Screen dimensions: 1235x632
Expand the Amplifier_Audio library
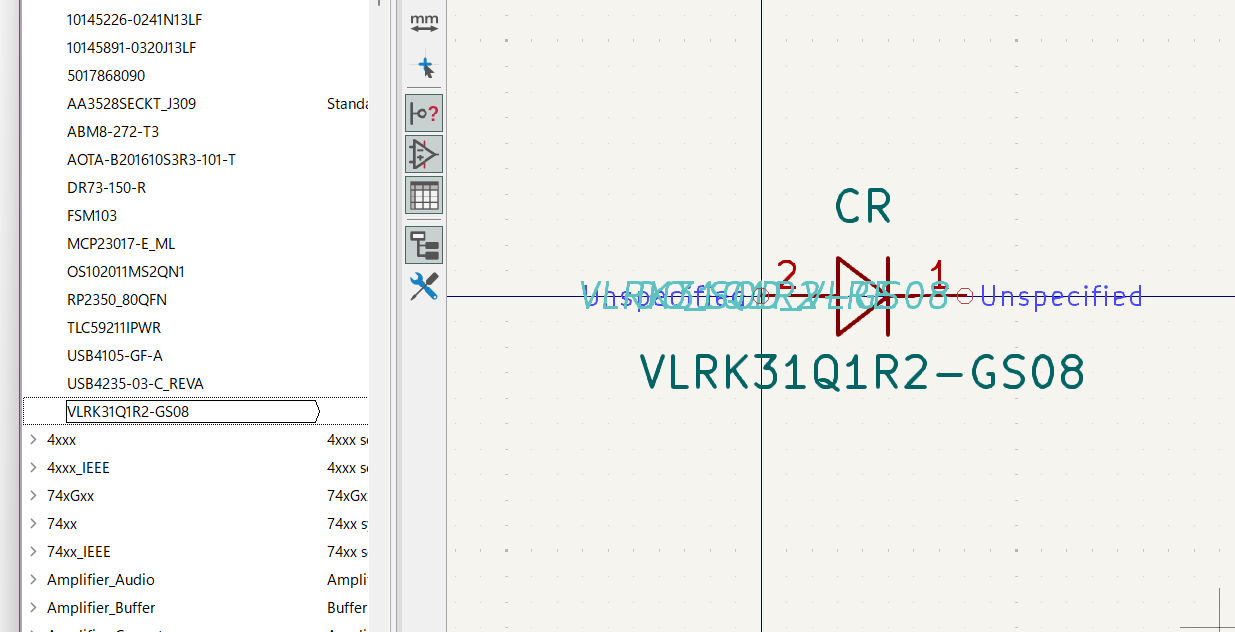click(x=33, y=580)
